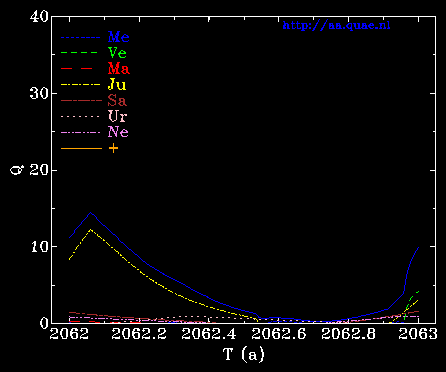Click the pink dotted Ur legend line sample
The image size is (446, 372).
coord(81,116)
